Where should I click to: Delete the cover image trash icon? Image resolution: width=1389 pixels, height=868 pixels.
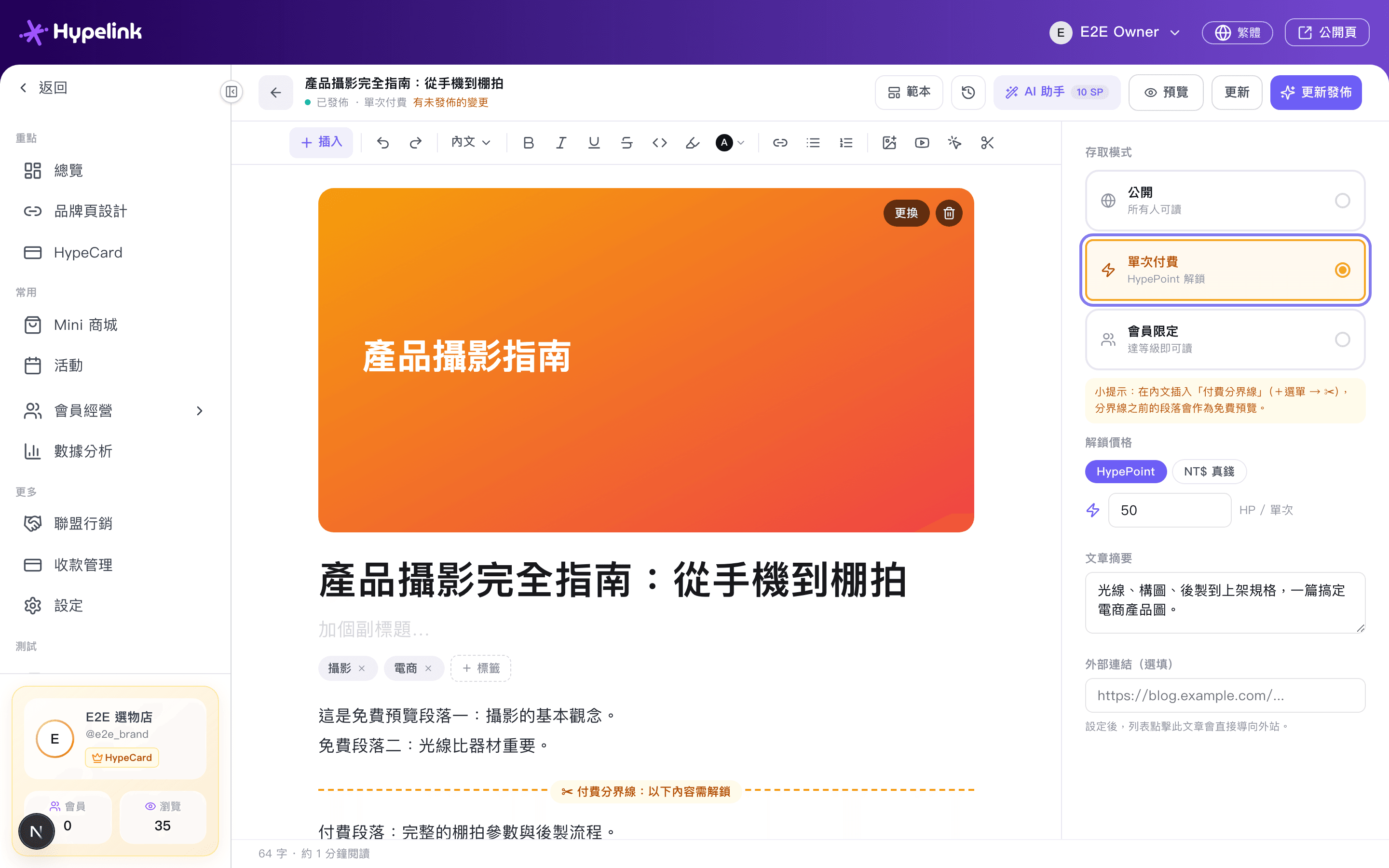[949, 213]
